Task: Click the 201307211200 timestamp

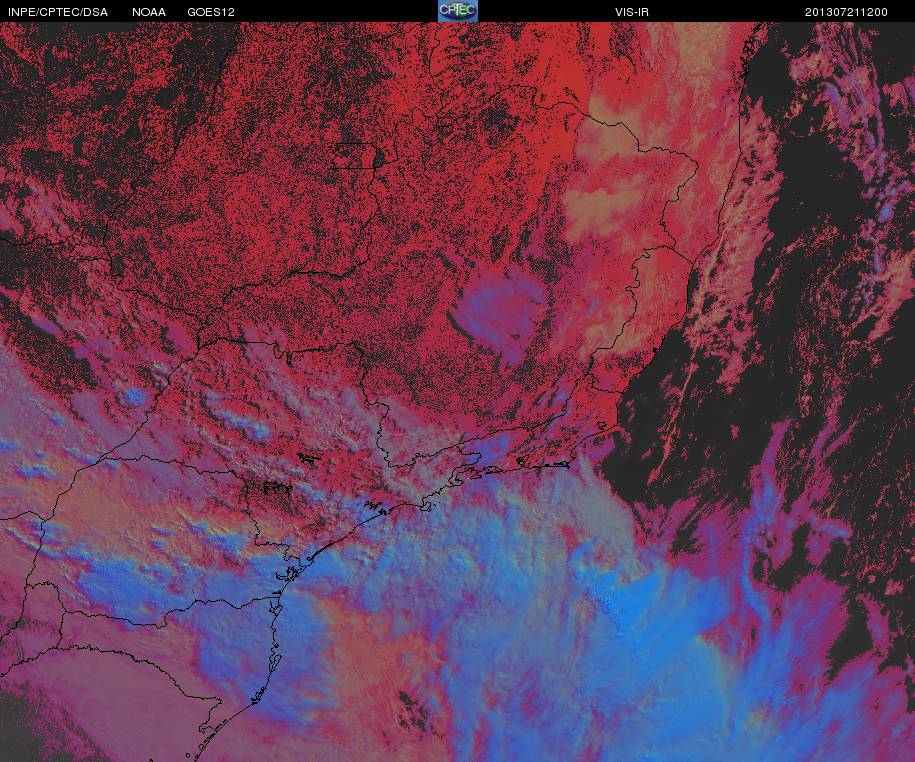Action: coord(846,12)
